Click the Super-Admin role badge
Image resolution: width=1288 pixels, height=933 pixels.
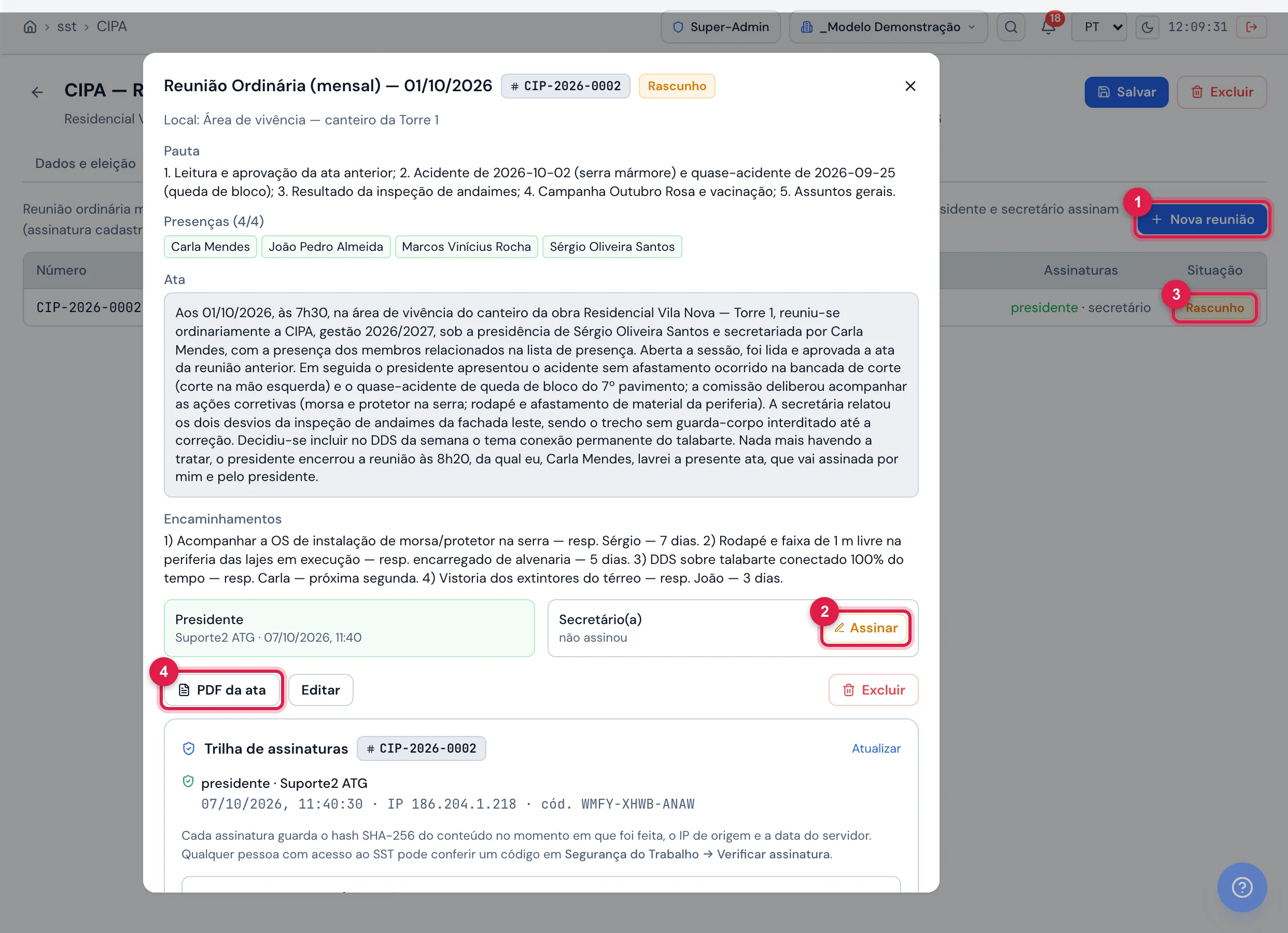tap(720, 26)
